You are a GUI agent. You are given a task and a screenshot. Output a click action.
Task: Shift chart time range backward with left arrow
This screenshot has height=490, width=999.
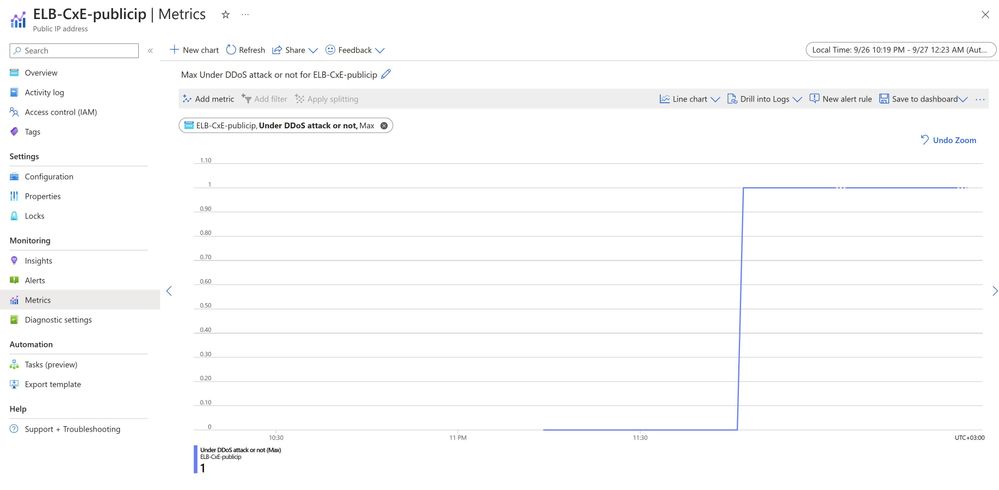coord(169,291)
